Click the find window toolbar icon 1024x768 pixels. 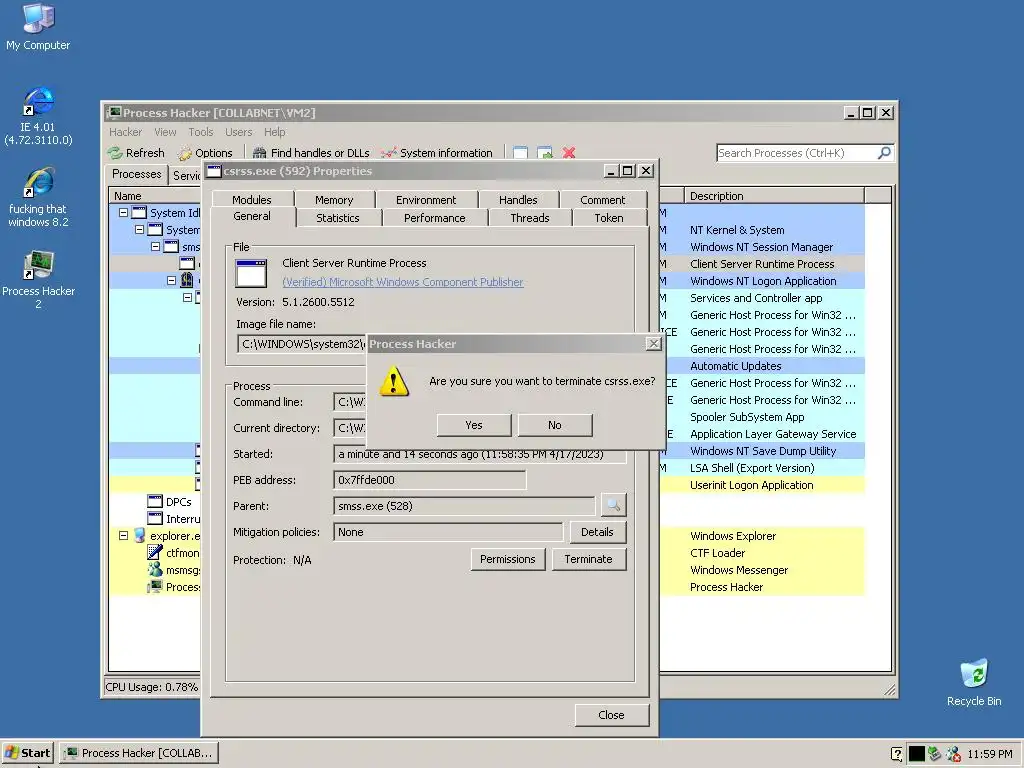520,153
